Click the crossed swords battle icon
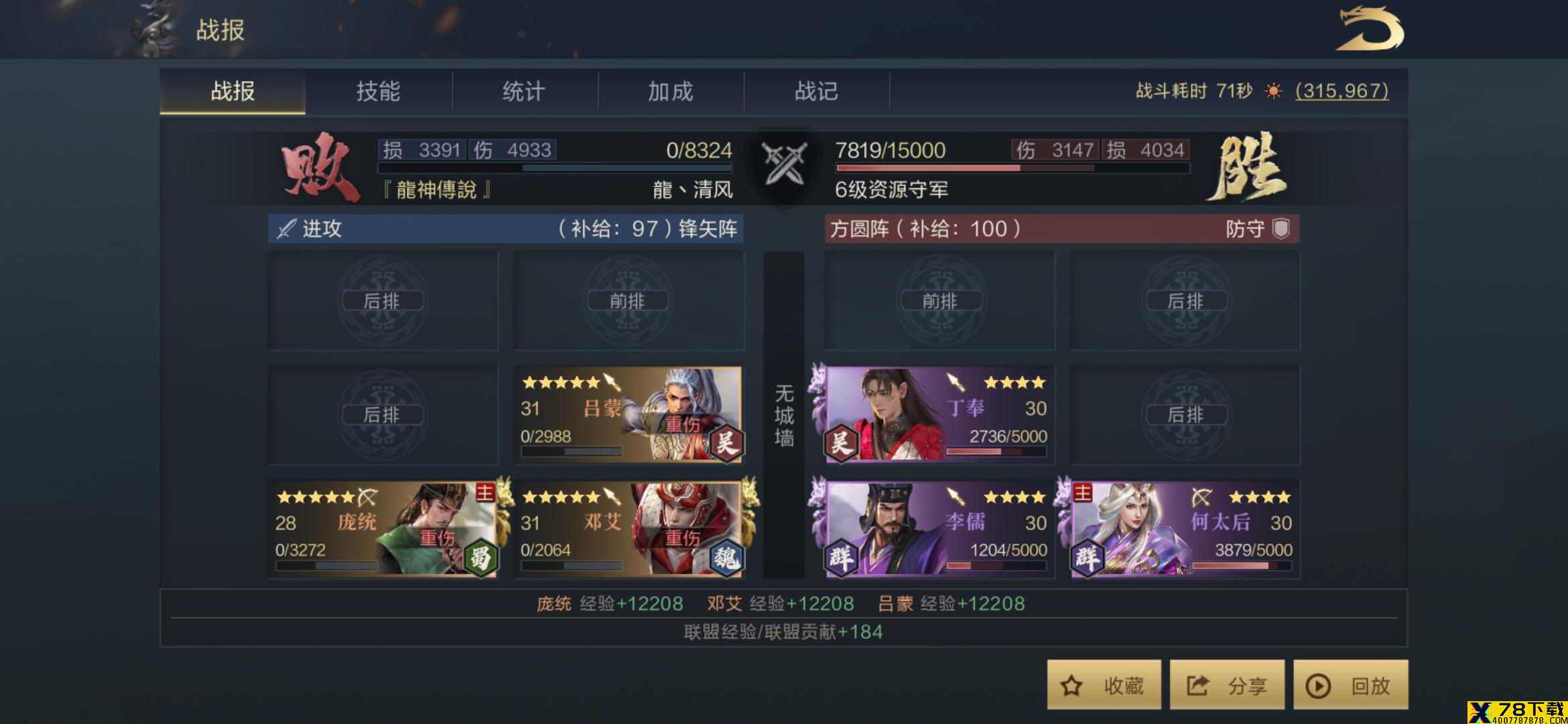This screenshot has width=1568, height=724. point(784,163)
